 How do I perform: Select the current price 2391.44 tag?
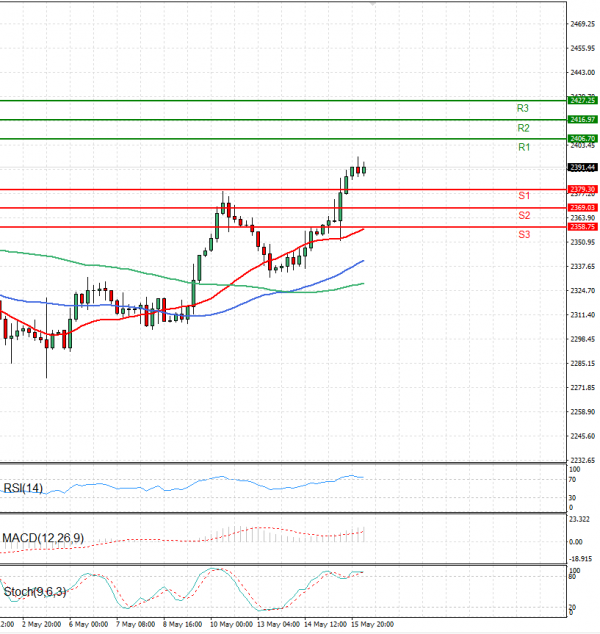tap(583, 167)
